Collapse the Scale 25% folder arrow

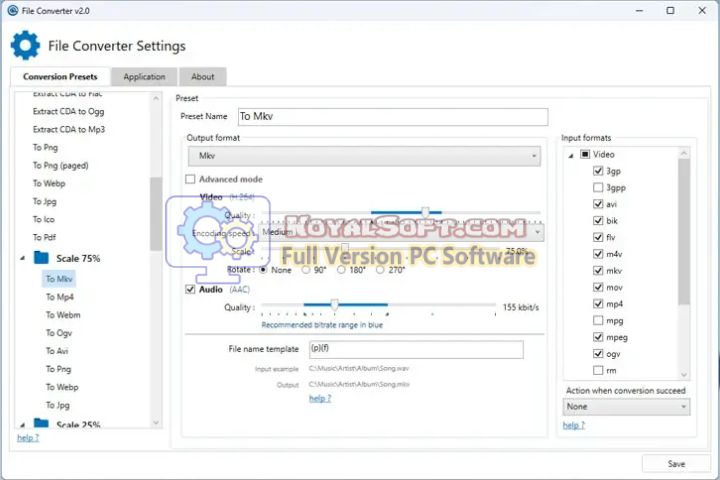[x=22, y=425]
